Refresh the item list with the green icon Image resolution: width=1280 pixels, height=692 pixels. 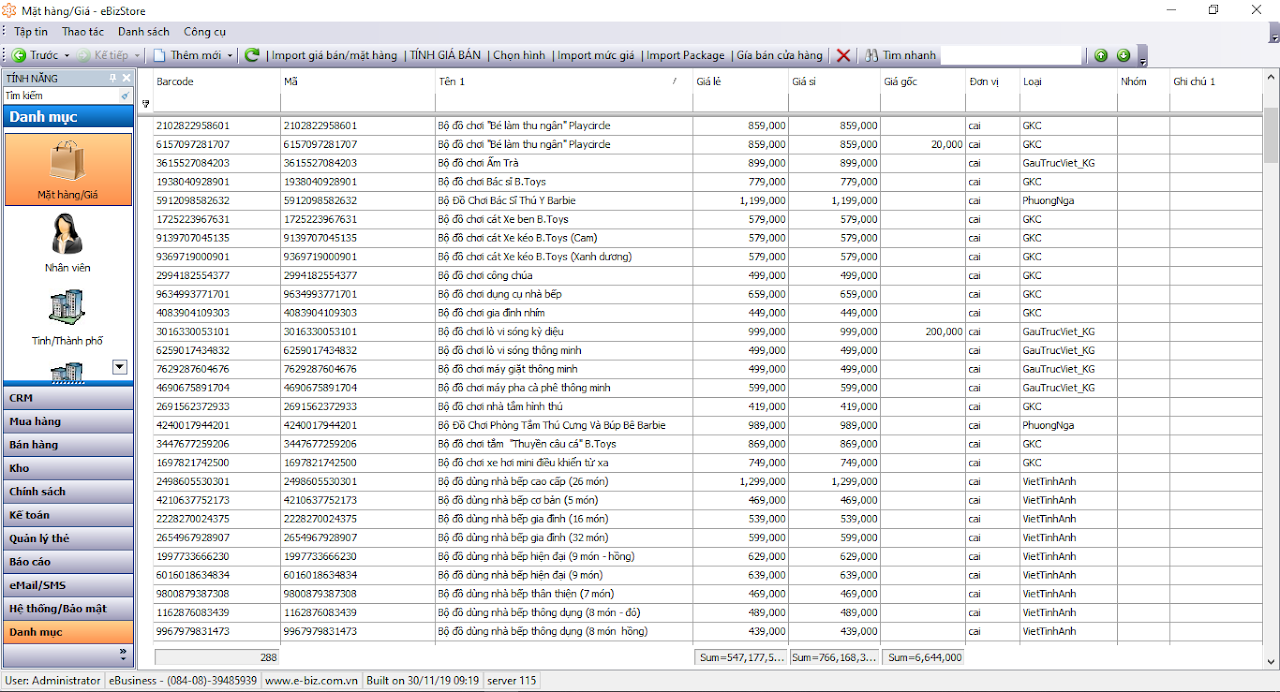(x=252, y=55)
